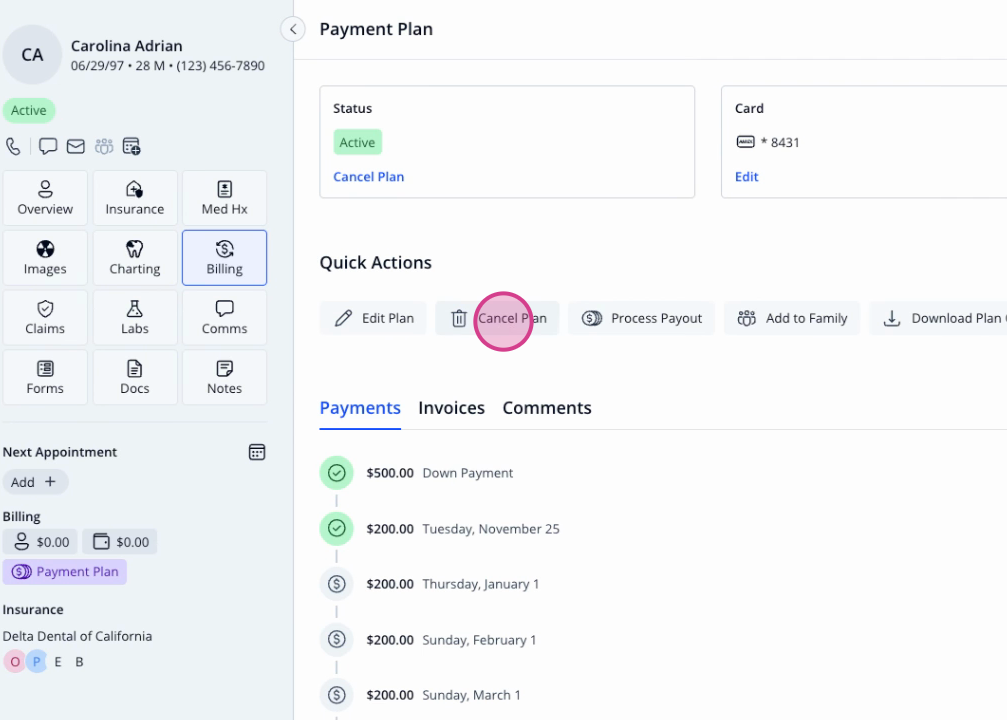Image resolution: width=1007 pixels, height=720 pixels.
Task: Select the Billing tile
Action: tap(224, 258)
